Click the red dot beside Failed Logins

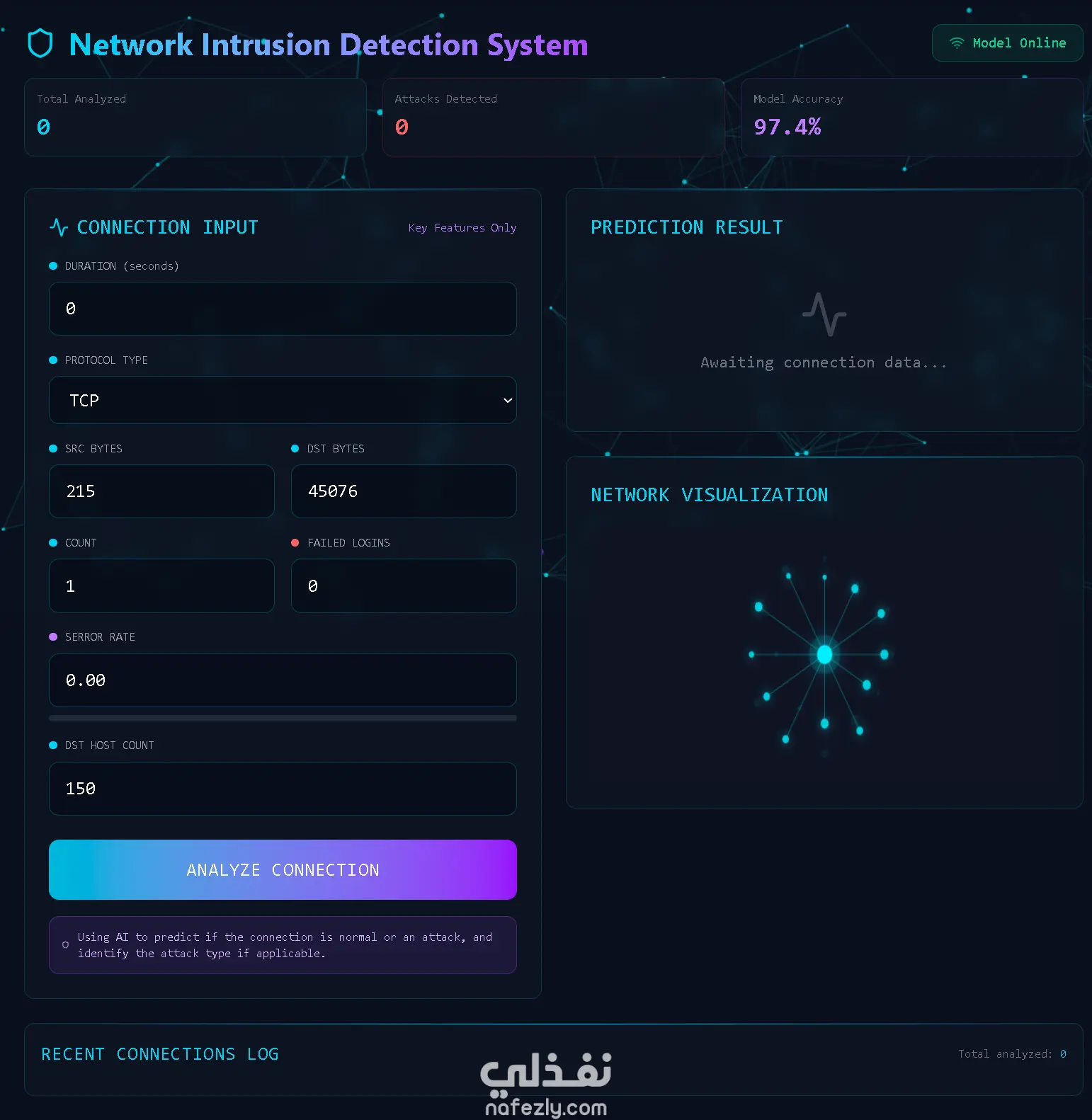(295, 543)
